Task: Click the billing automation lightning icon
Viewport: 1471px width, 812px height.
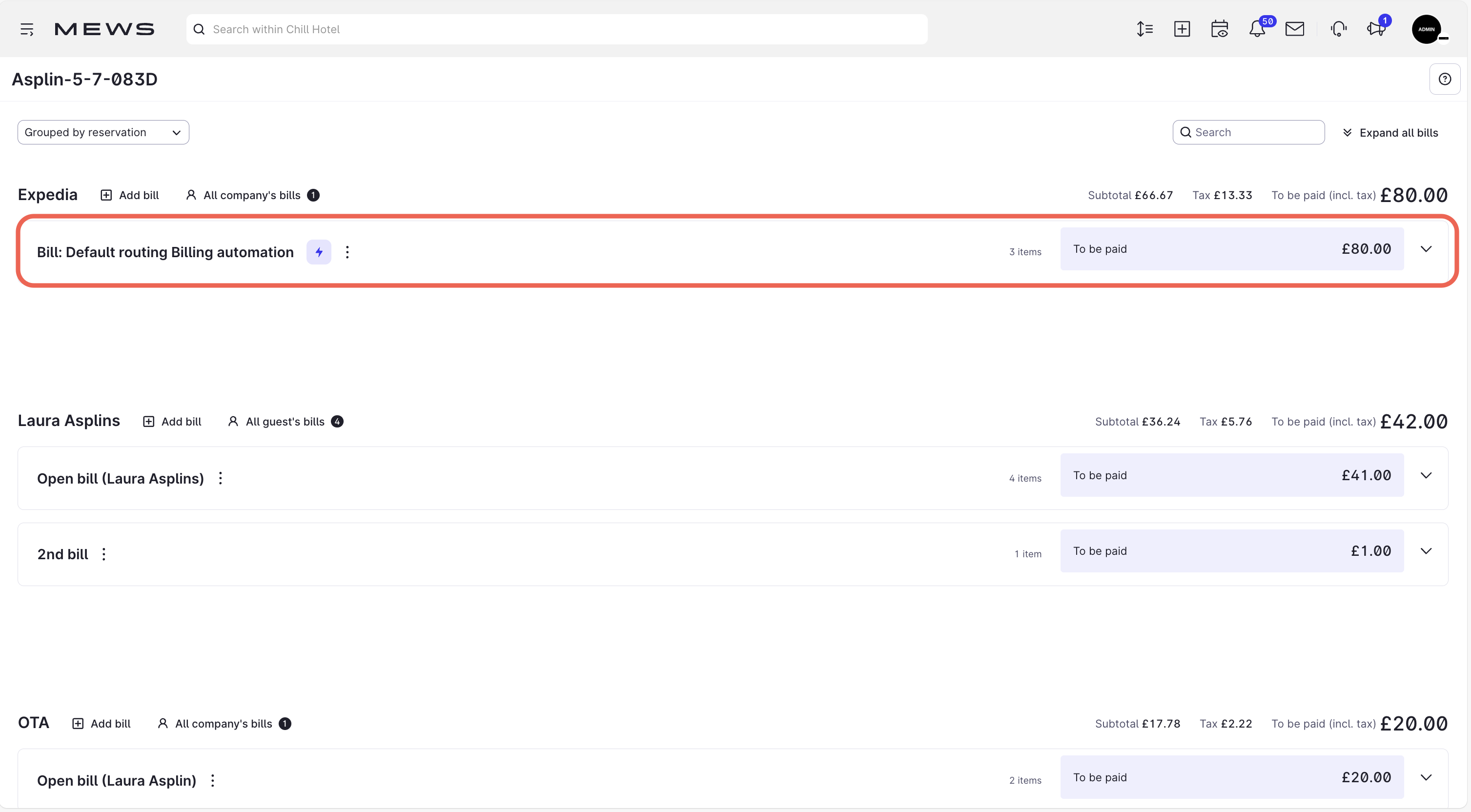Action: (x=319, y=252)
